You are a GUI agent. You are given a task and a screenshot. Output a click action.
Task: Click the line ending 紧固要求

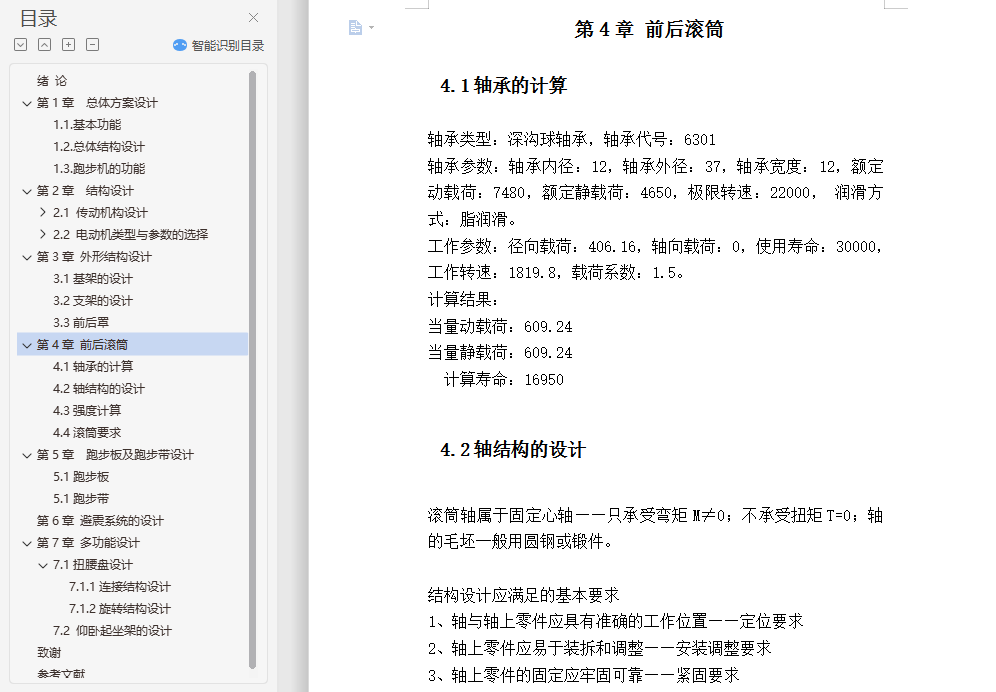(584, 675)
